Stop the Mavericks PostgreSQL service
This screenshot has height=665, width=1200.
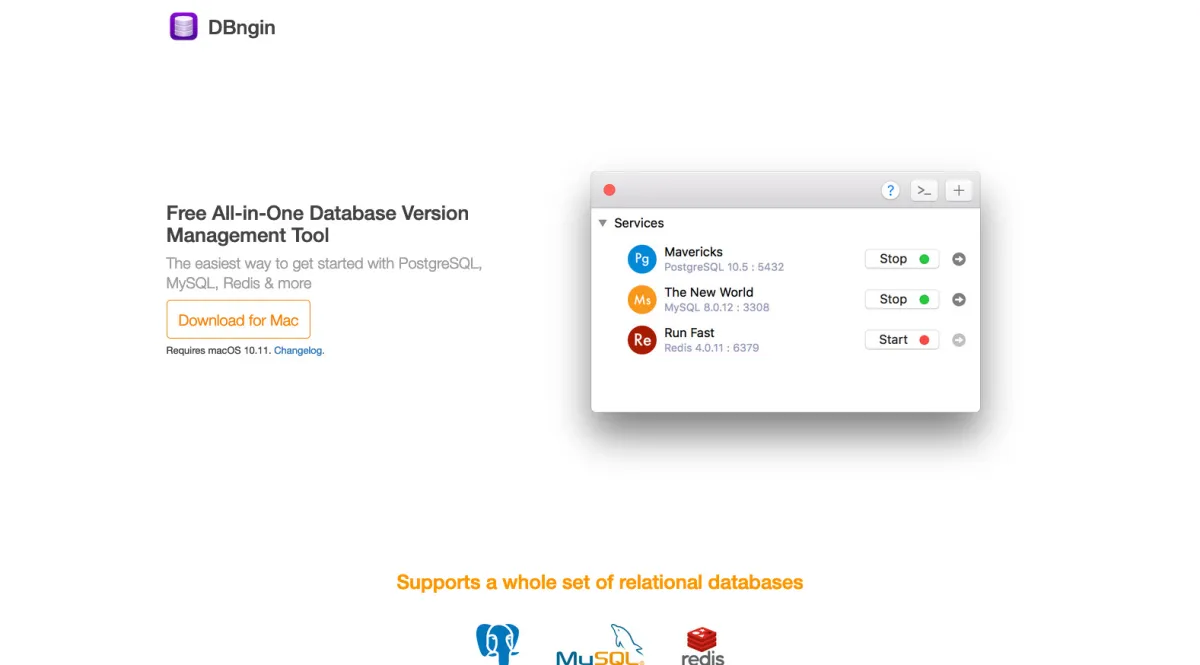point(902,259)
